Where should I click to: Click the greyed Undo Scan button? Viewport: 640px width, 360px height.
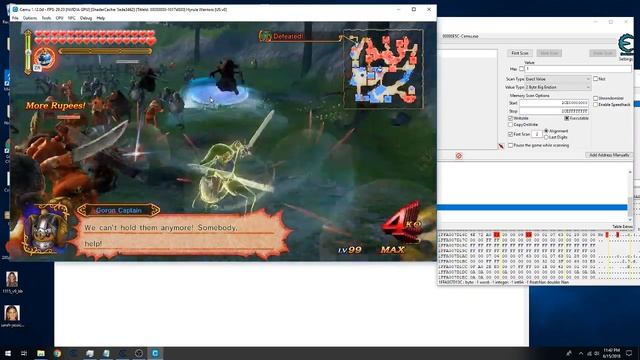click(x=602, y=53)
